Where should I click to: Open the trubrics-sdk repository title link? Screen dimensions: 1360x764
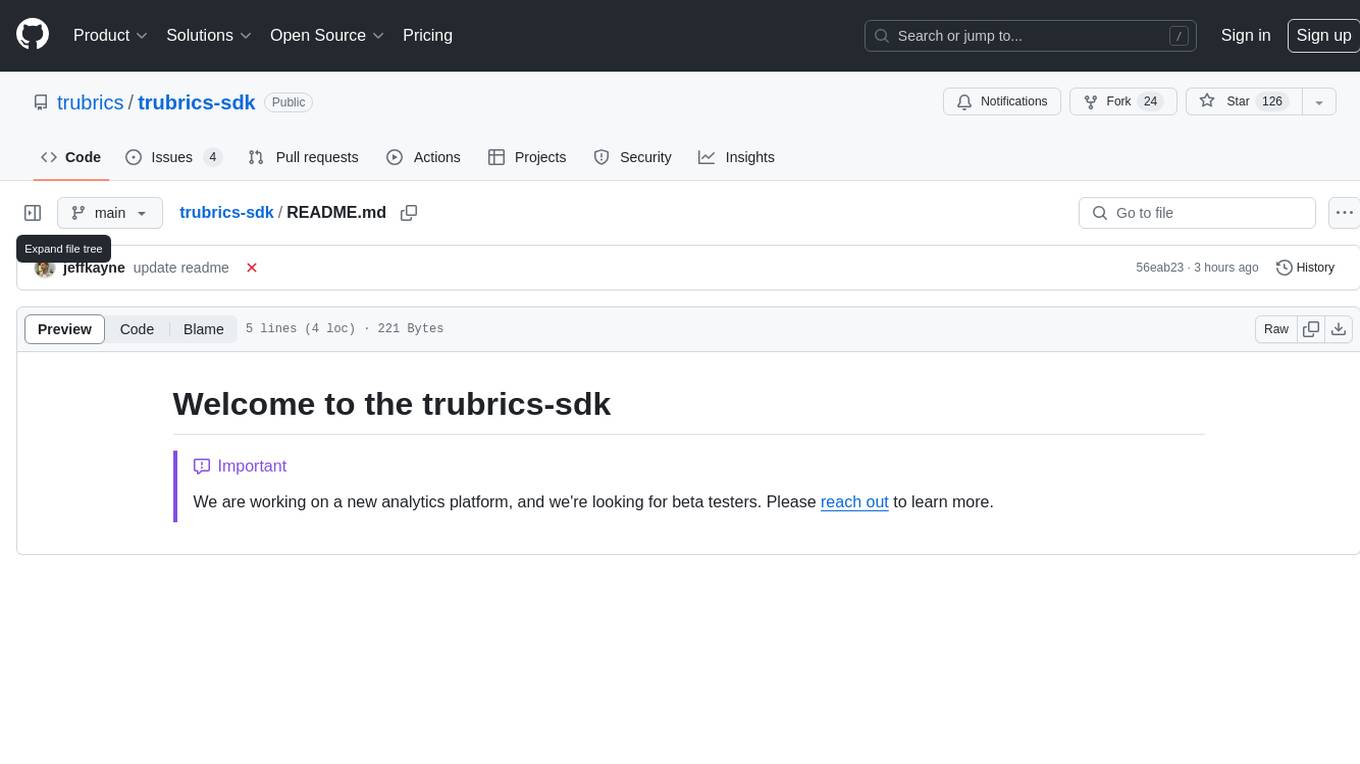click(x=196, y=102)
